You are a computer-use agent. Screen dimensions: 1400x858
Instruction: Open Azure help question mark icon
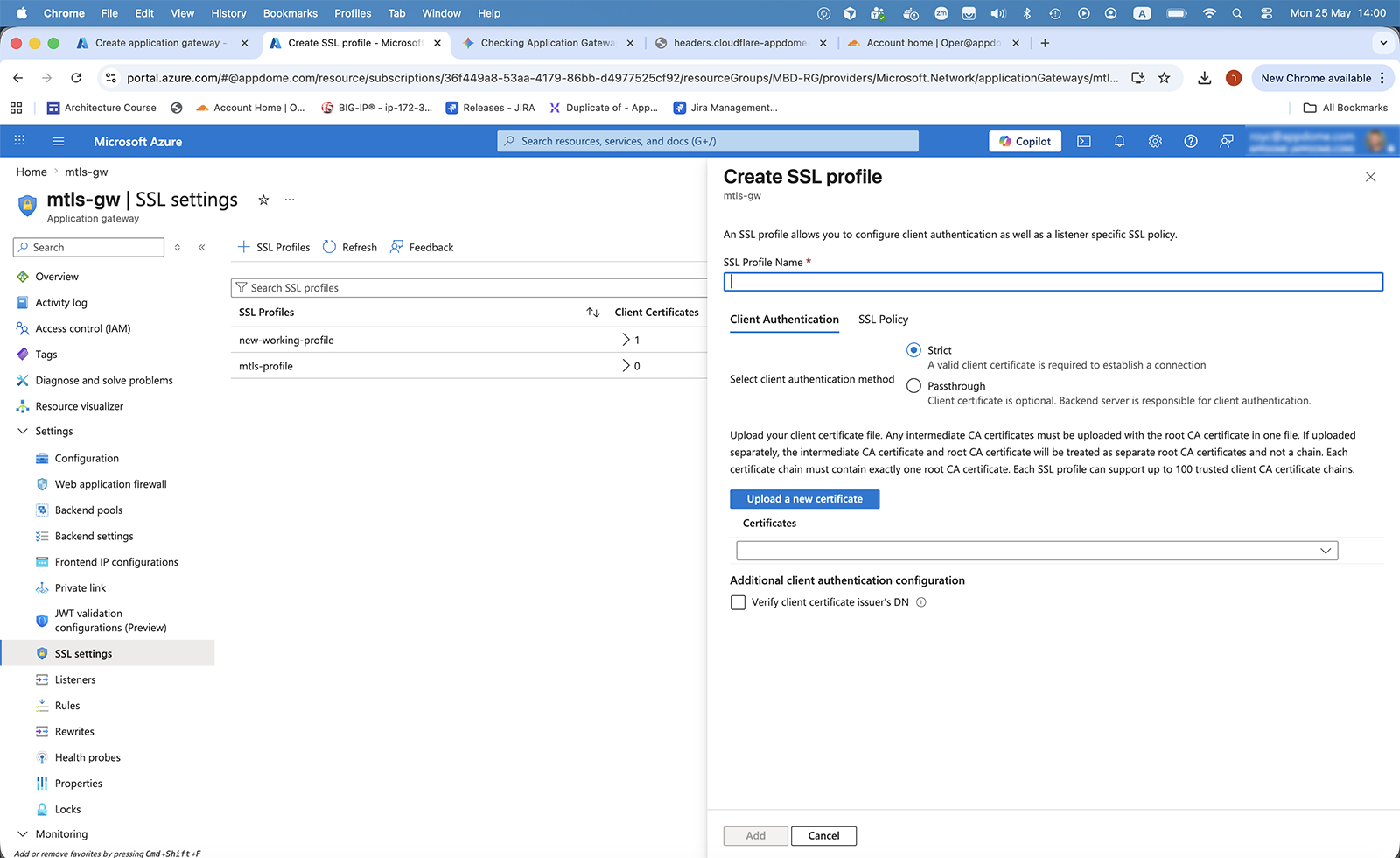1191,141
